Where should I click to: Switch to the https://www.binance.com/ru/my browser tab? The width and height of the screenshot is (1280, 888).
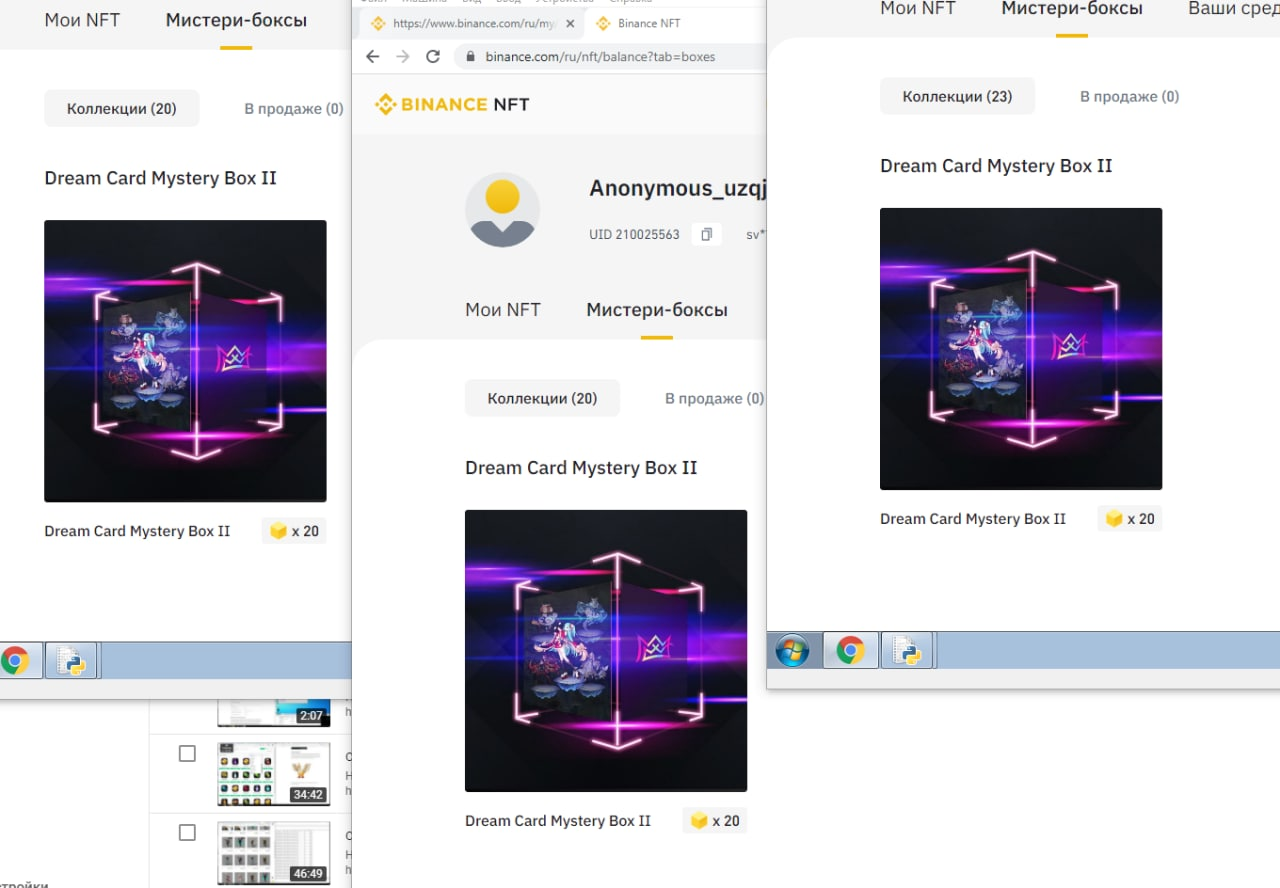473,23
